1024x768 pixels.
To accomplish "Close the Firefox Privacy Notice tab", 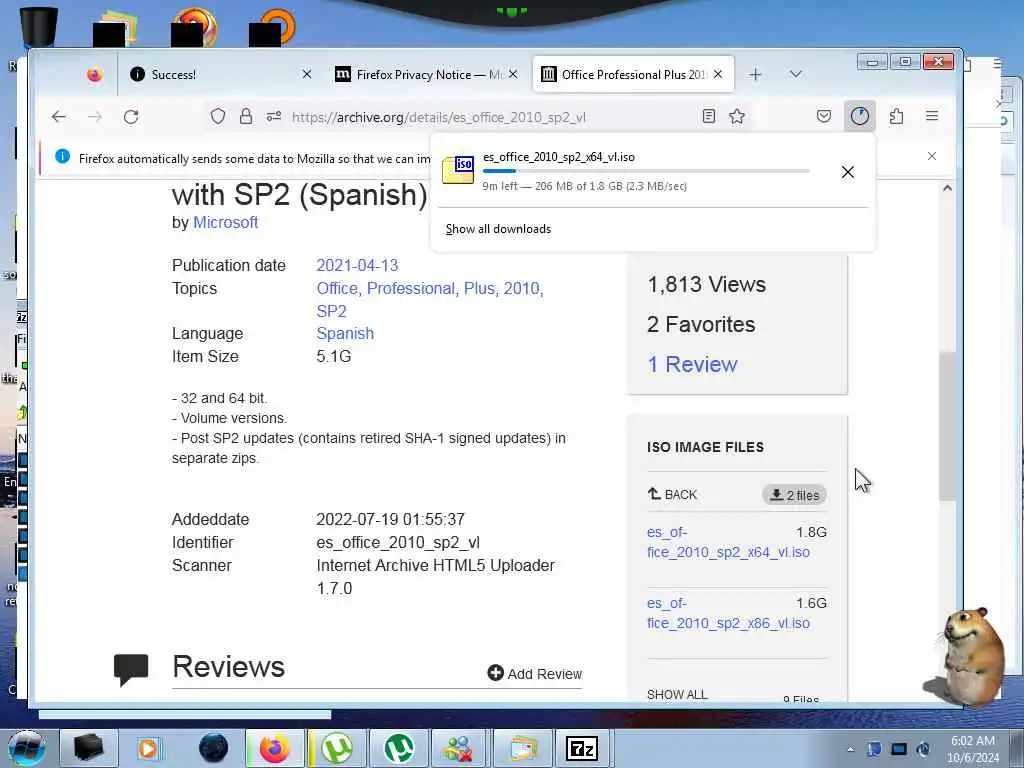I will (513, 74).
